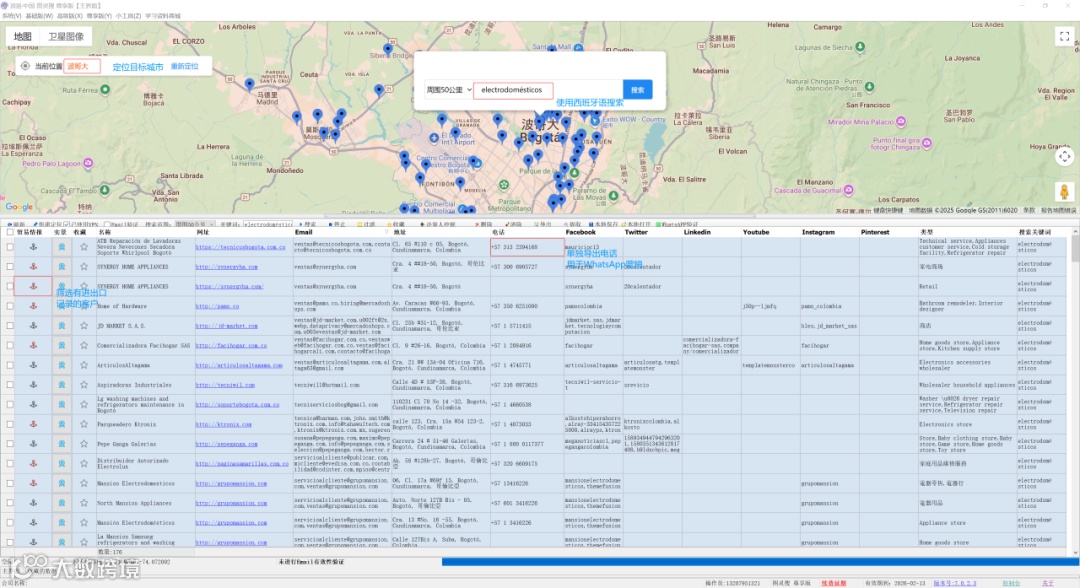The height and width of the screenshot is (588, 1080).
Task: Click the person icon in Pepe Ganga Galerias row
Action: coord(61,444)
